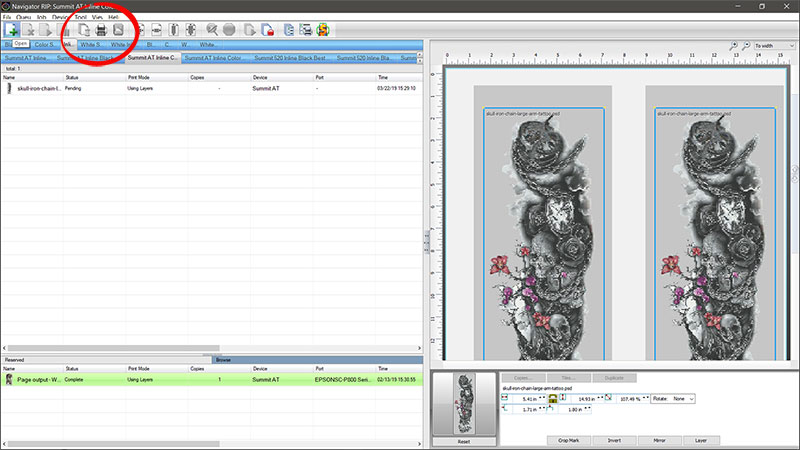This screenshot has width=800, height=450.
Task: Click the printer queue toolbar icon
Action: pyautogui.click(x=306, y=30)
